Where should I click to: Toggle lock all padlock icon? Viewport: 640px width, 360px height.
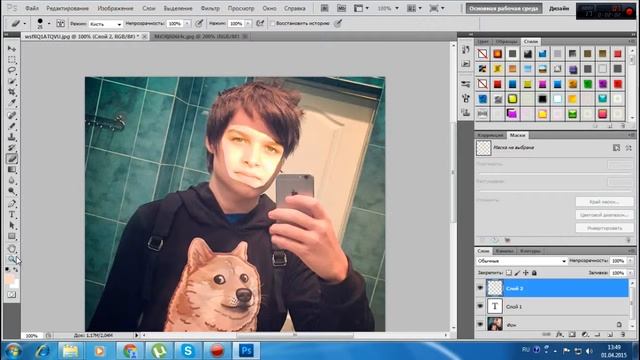534,273
